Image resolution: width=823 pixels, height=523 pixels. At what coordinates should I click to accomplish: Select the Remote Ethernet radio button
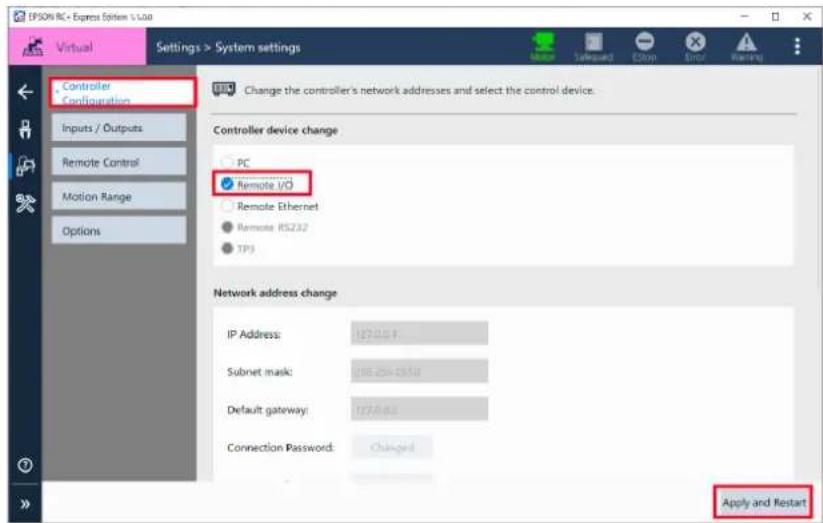227,206
